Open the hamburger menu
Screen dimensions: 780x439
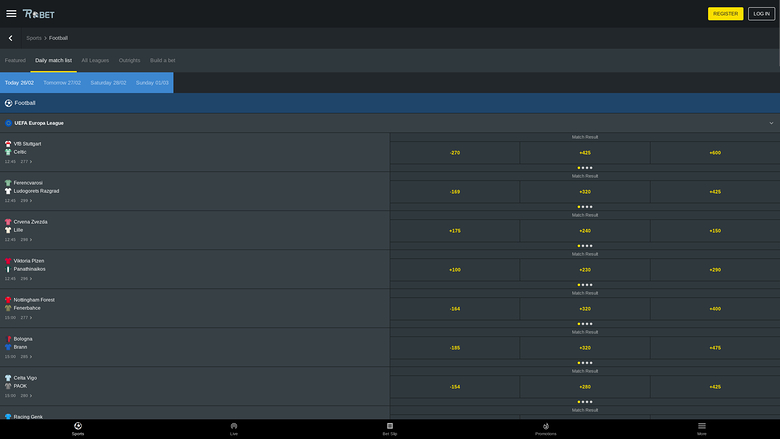pos(11,13)
